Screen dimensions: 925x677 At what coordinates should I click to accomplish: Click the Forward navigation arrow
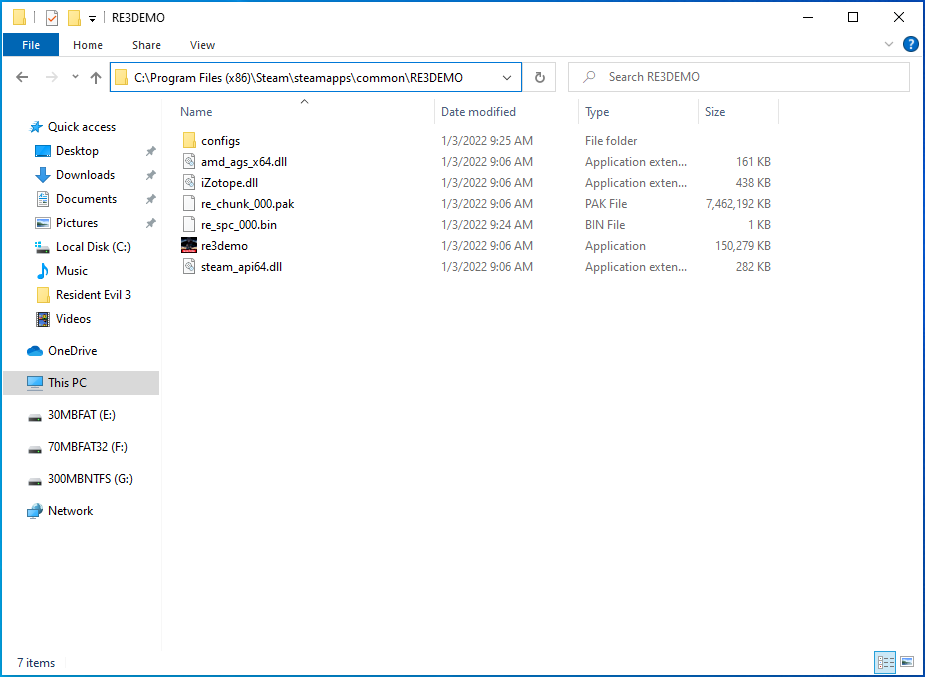click(x=52, y=77)
